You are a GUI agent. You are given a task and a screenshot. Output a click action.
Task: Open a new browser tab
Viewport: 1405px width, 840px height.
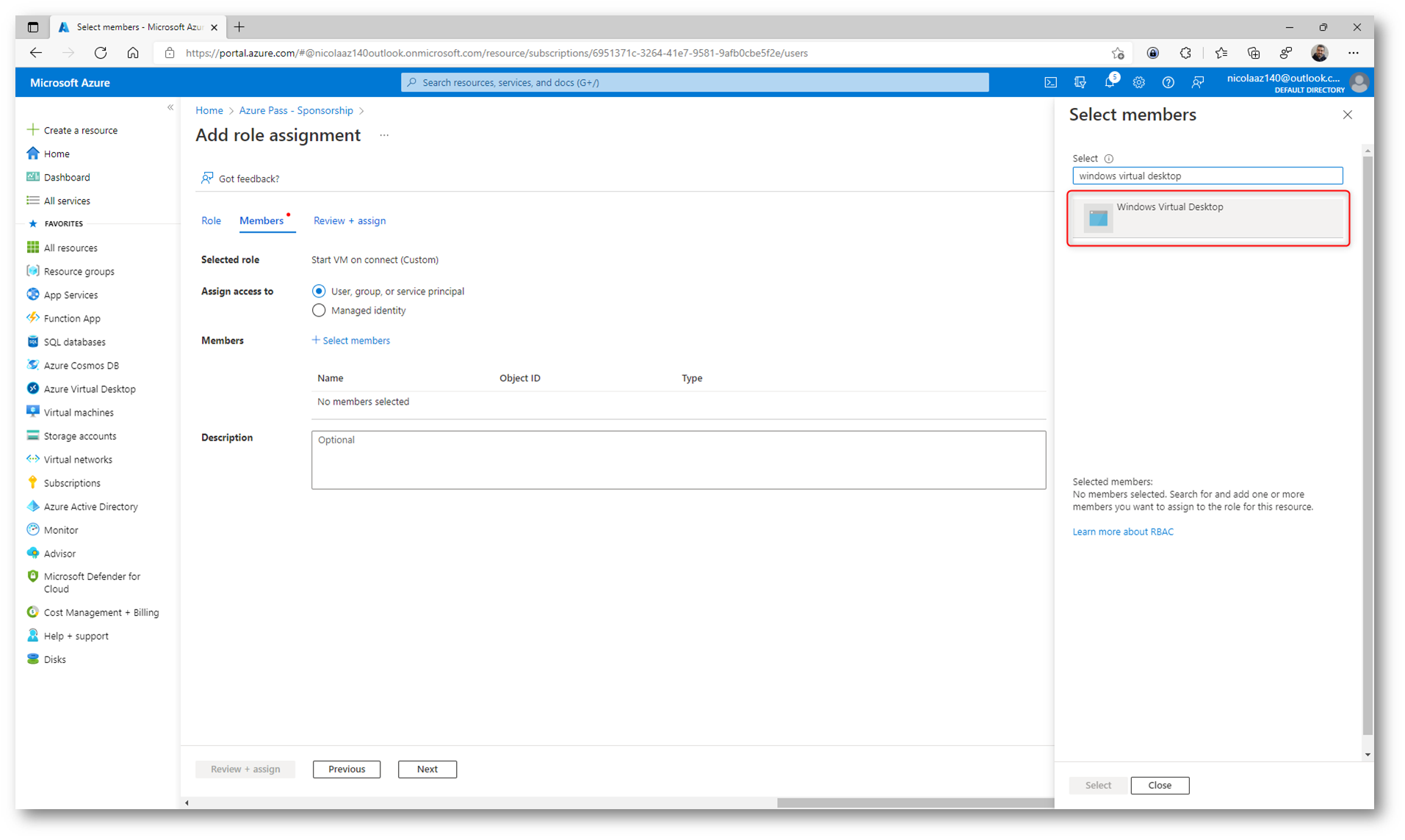click(x=239, y=27)
